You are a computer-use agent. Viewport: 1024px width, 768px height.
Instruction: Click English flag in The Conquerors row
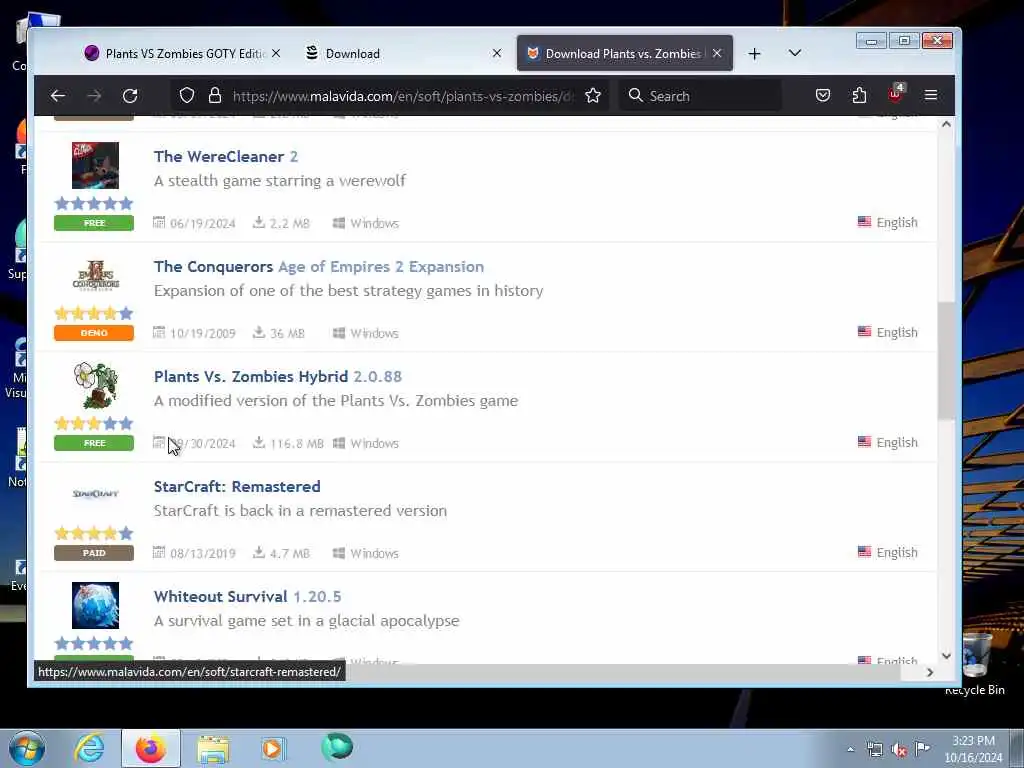pyautogui.click(x=864, y=332)
